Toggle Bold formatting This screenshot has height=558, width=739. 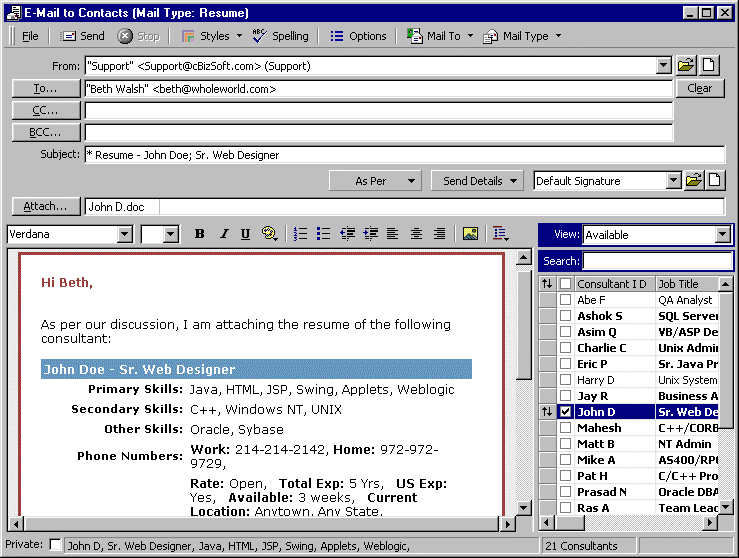point(200,234)
